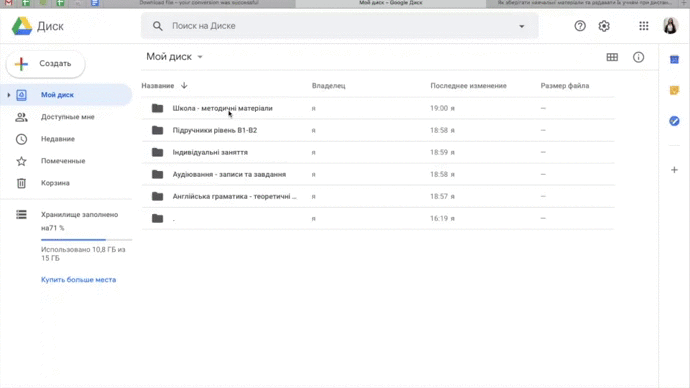Click the Создать button
This screenshot has height=388, width=690.
click(46, 64)
